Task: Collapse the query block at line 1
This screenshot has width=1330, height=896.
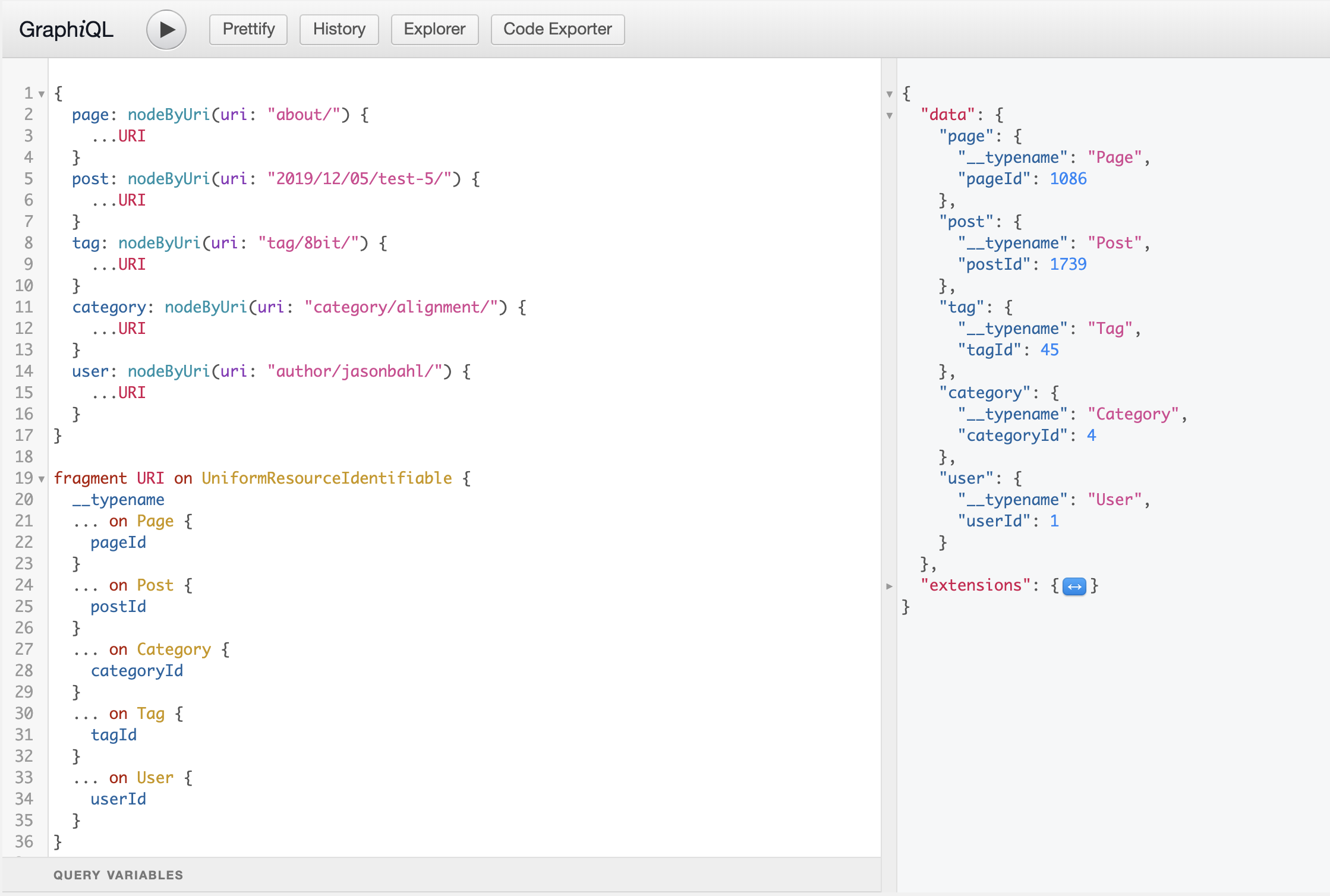Action: (x=42, y=94)
